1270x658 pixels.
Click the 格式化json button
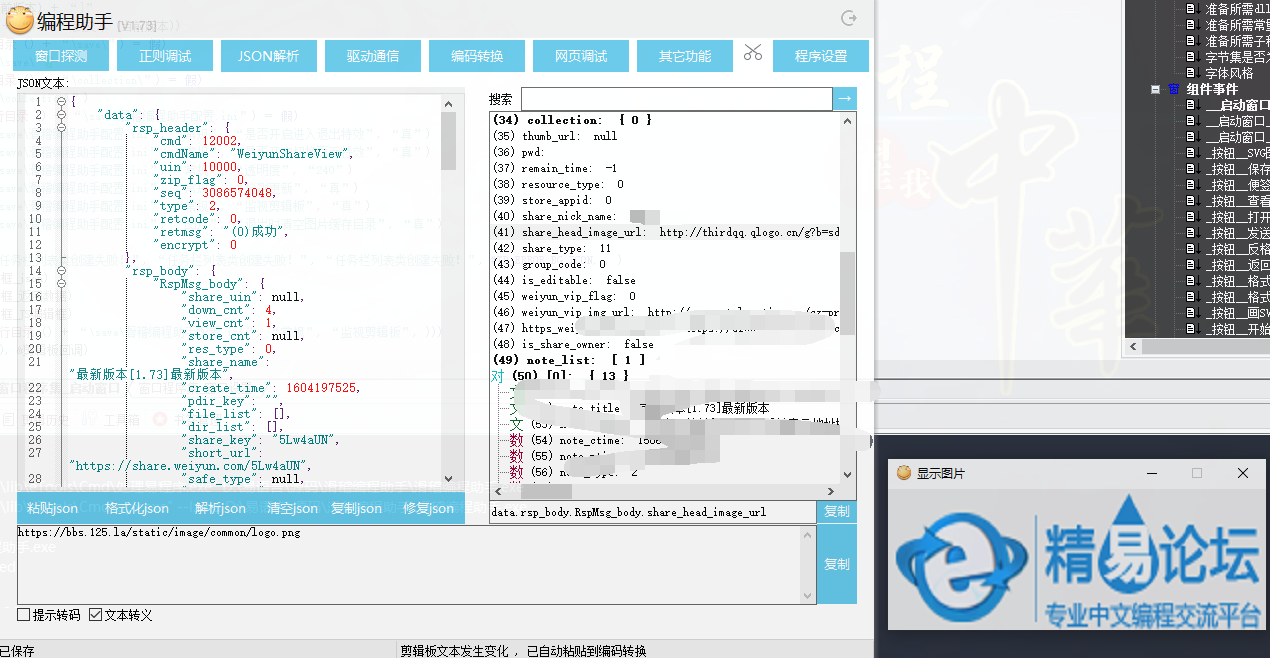click(x=137, y=508)
